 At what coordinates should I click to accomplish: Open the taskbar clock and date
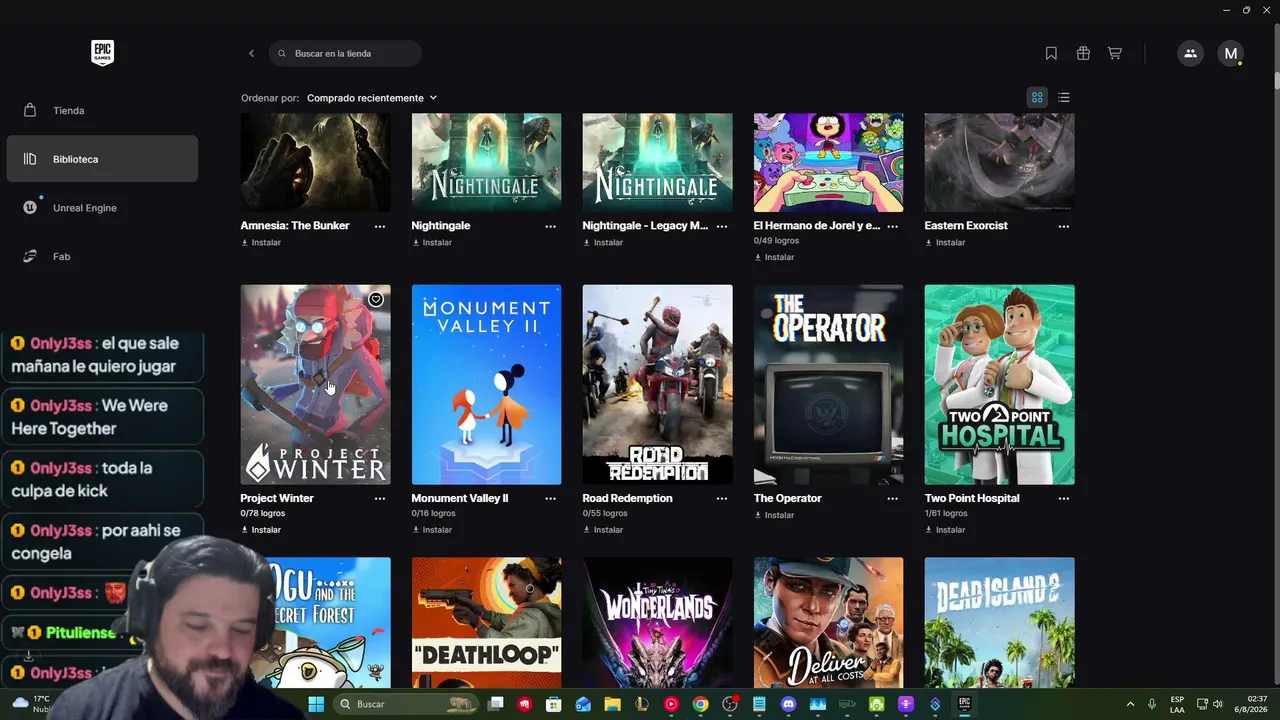(1252, 704)
